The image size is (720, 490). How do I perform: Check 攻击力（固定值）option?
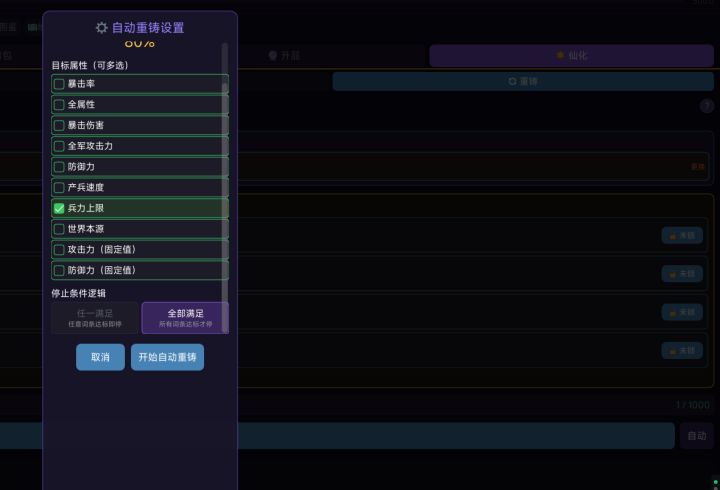(59, 249)
